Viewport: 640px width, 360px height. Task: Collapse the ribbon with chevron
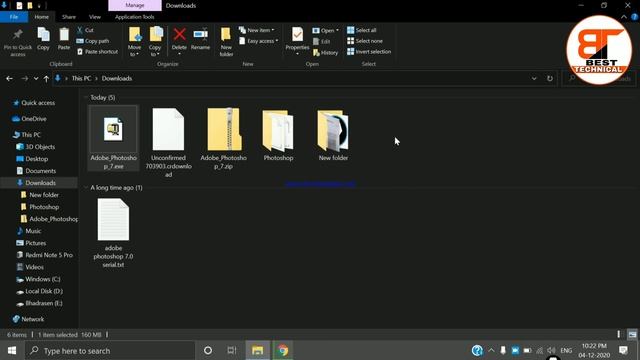(x=624, y=17)
